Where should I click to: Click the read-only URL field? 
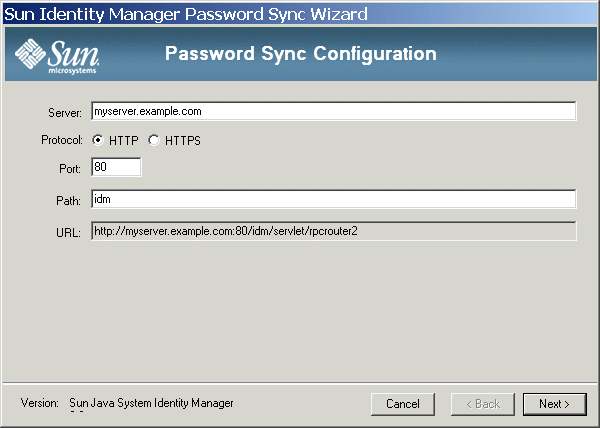point(334,231)
